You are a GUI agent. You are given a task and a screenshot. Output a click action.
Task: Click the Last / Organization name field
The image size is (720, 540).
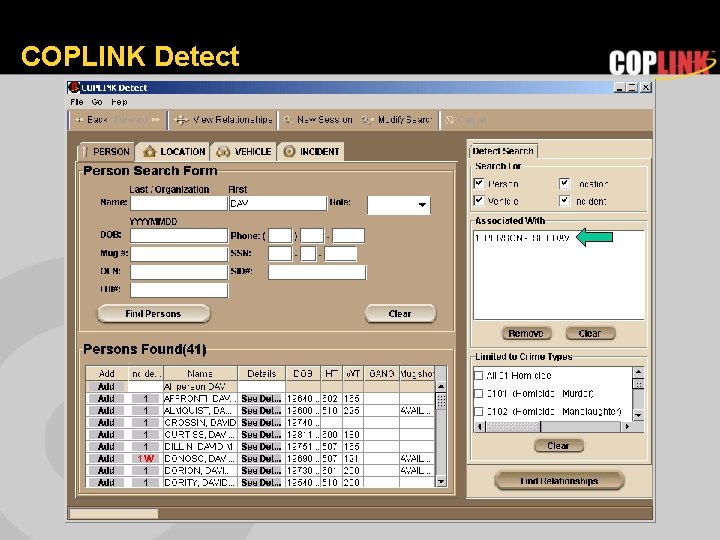(x=179, y=203)
